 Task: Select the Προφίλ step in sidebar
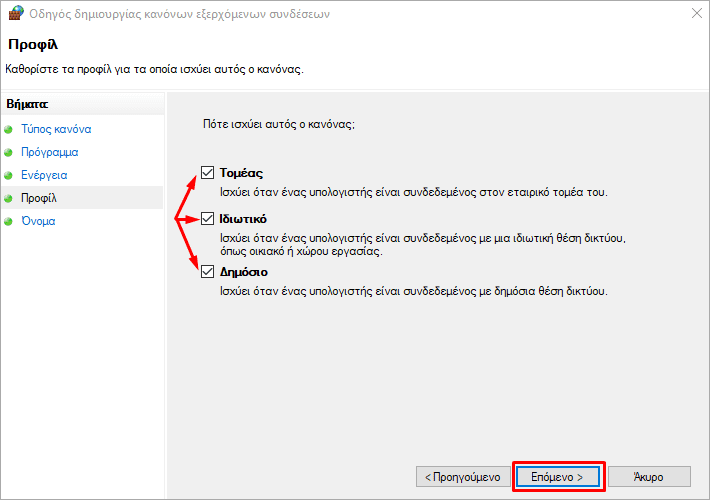tap(39, 198)
